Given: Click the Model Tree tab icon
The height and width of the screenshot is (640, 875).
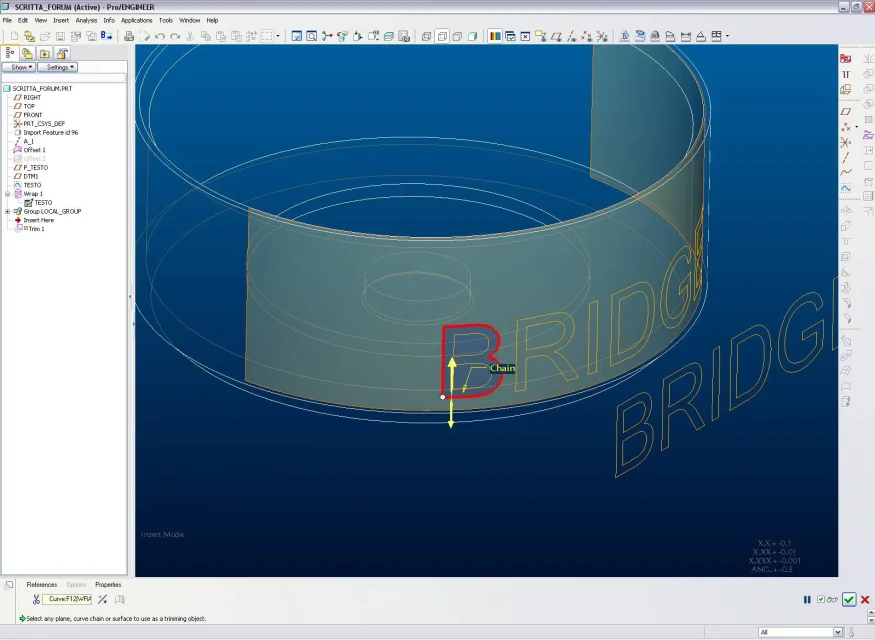Looking at the screenshot, I should (10, 53).
